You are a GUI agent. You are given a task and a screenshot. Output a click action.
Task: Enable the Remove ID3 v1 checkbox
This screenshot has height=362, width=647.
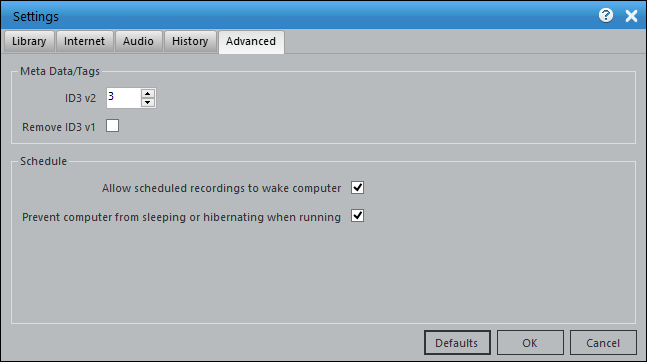(x=112, y=125)
